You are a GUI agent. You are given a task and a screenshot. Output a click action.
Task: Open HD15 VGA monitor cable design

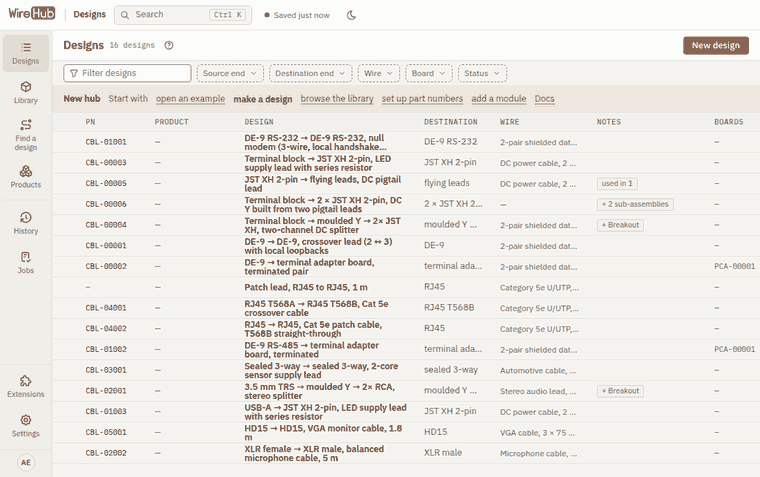323,432
